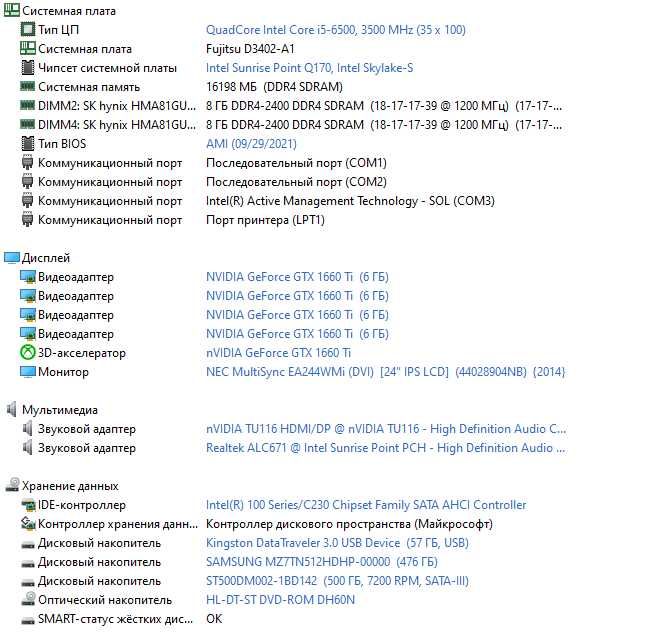Click the Системная плата section header icon
The image size is (653, 640).
coord(12,10)
